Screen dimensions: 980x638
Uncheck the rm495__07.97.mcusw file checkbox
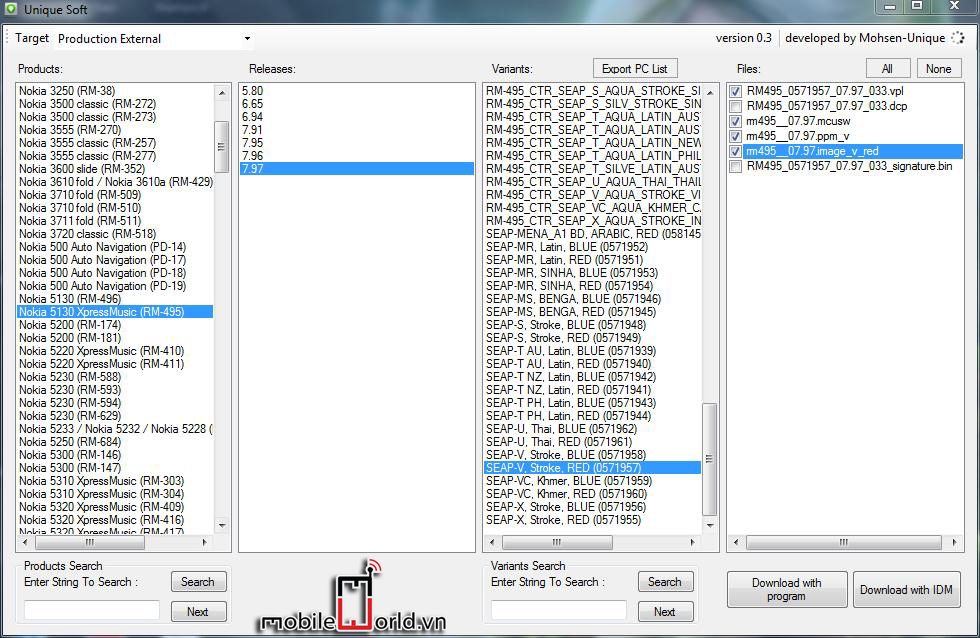tap(736, 121)
